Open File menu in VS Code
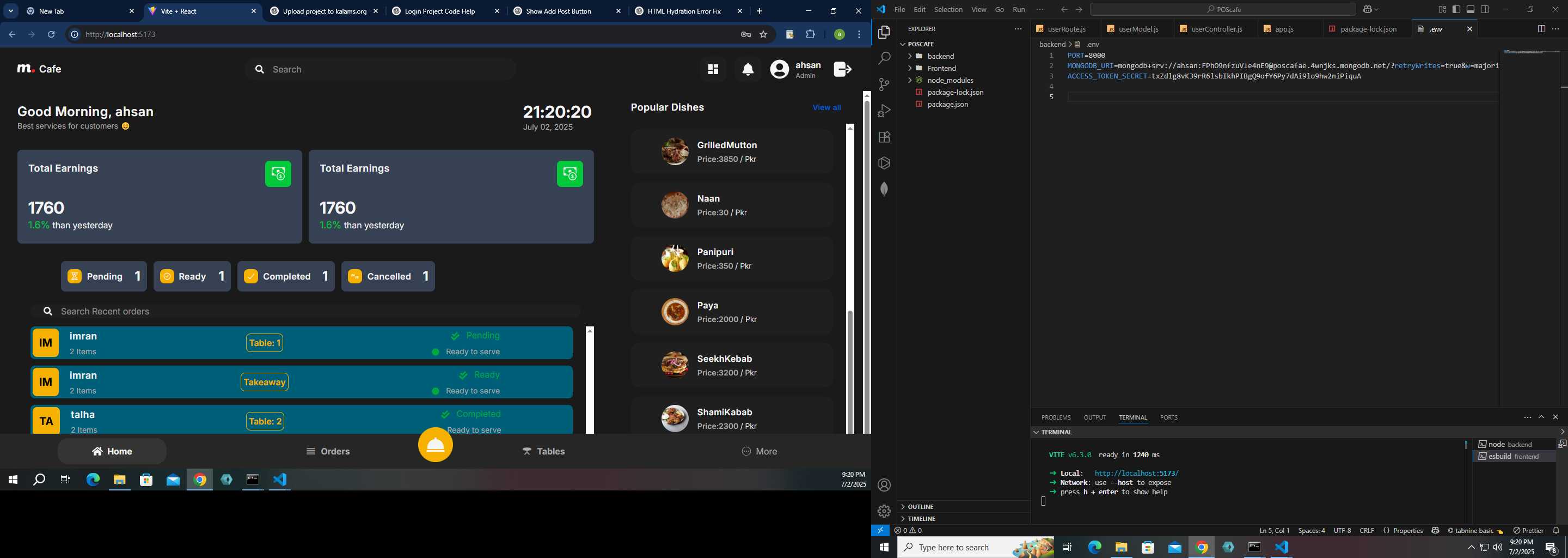 pos(899,9)
